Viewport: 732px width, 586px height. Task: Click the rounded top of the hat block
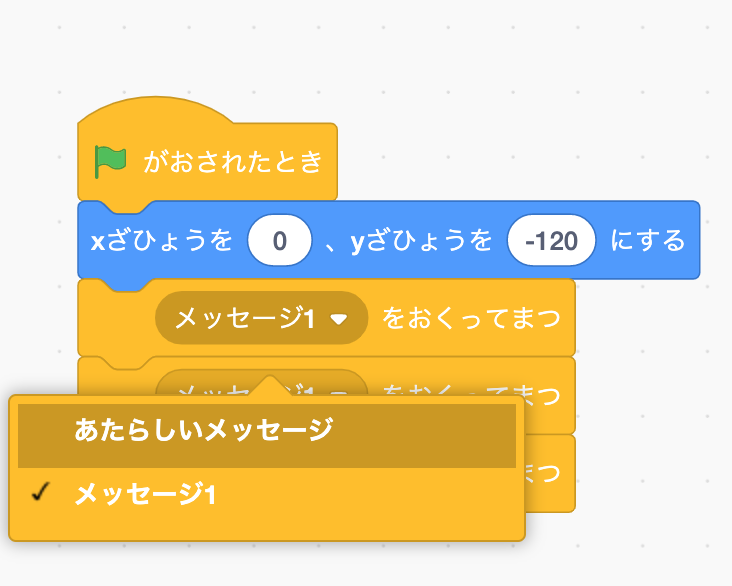155,111
